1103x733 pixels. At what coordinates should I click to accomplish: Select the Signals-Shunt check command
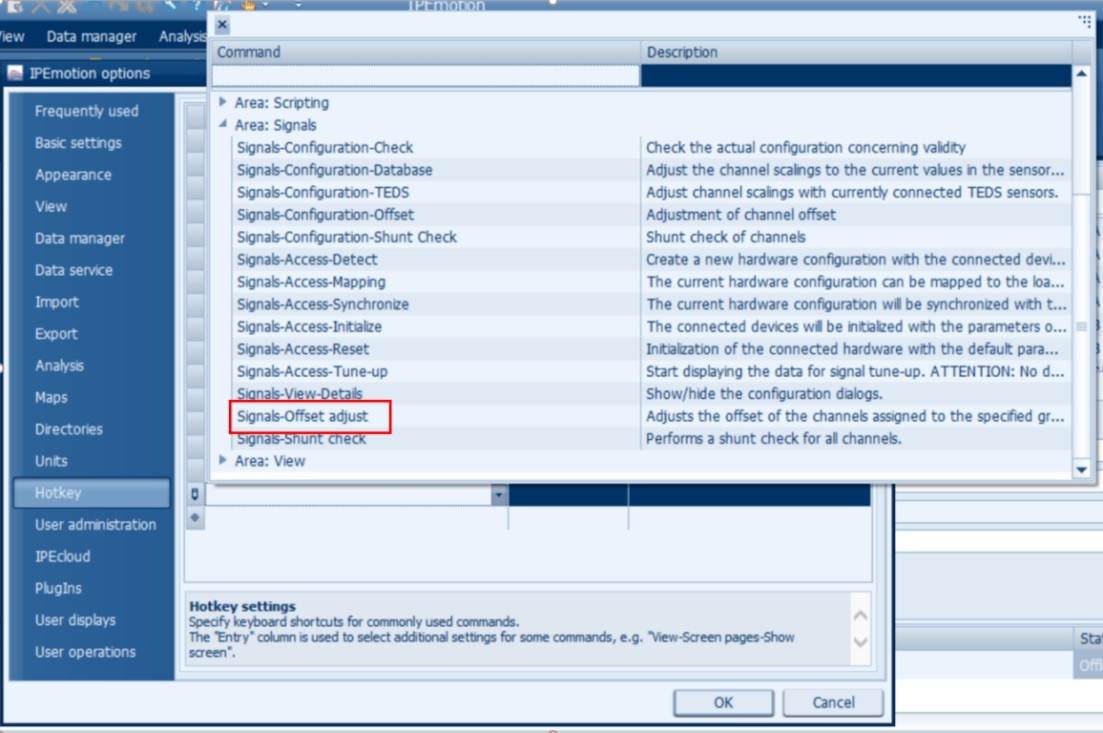click(301, 438)
